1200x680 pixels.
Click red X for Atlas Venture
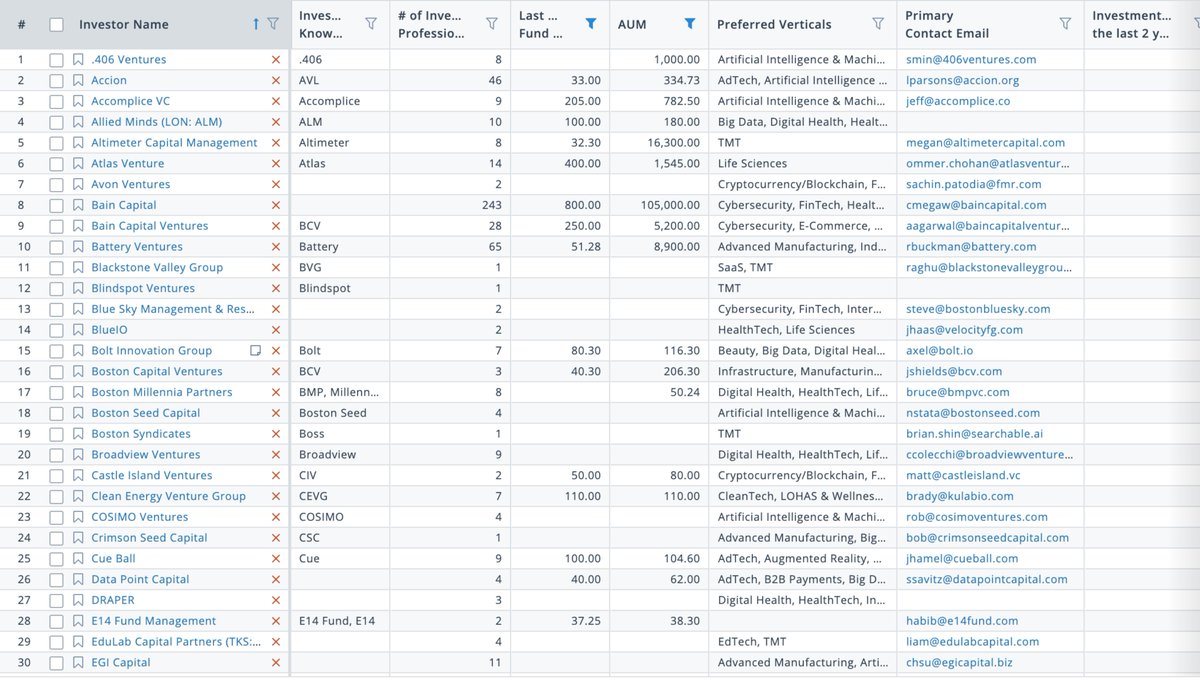[276, 164]
